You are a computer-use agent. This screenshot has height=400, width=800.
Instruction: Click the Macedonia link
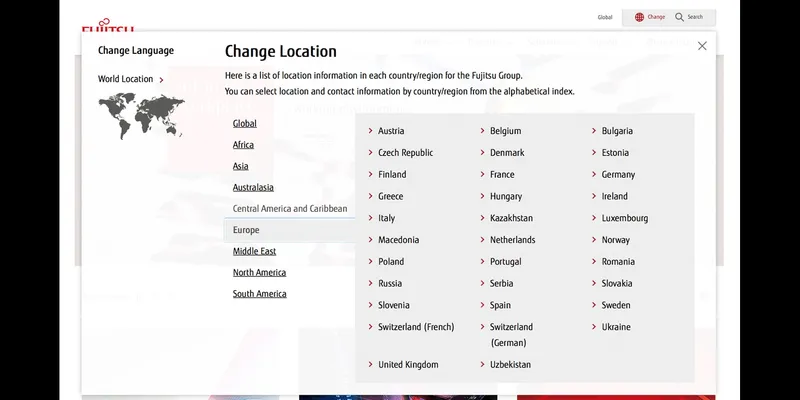398,240
